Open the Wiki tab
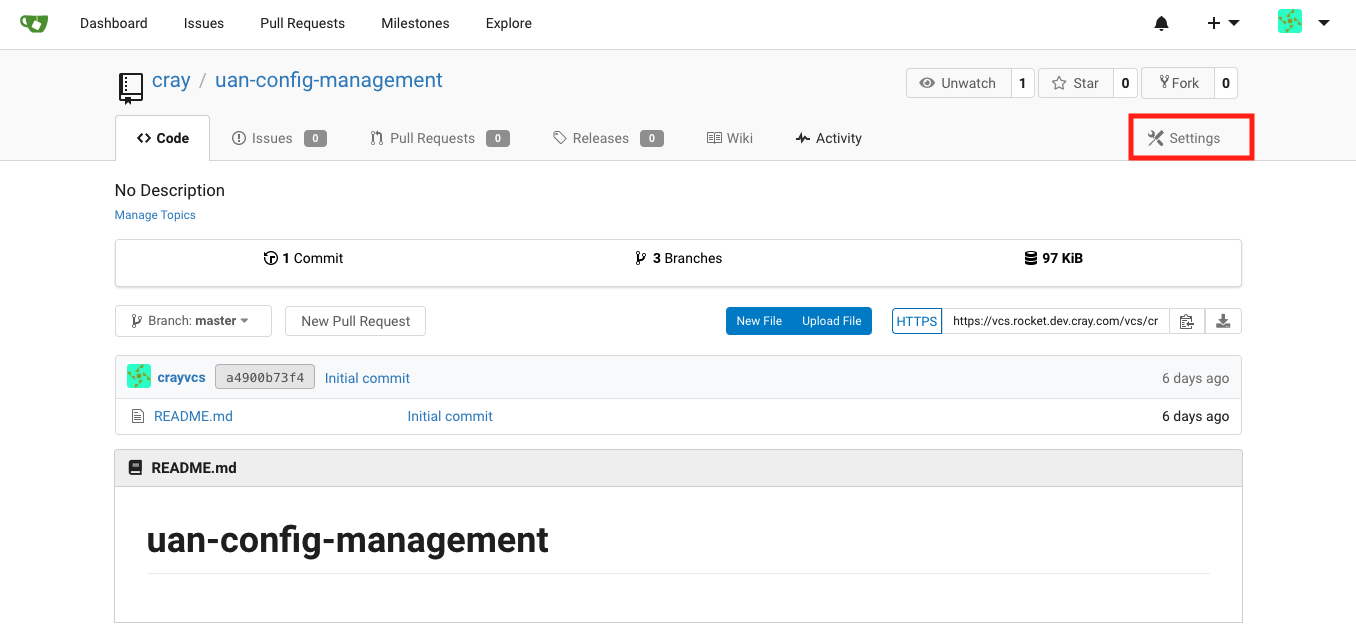Screen dimensions: 1356x639 (x=730, y=138)
